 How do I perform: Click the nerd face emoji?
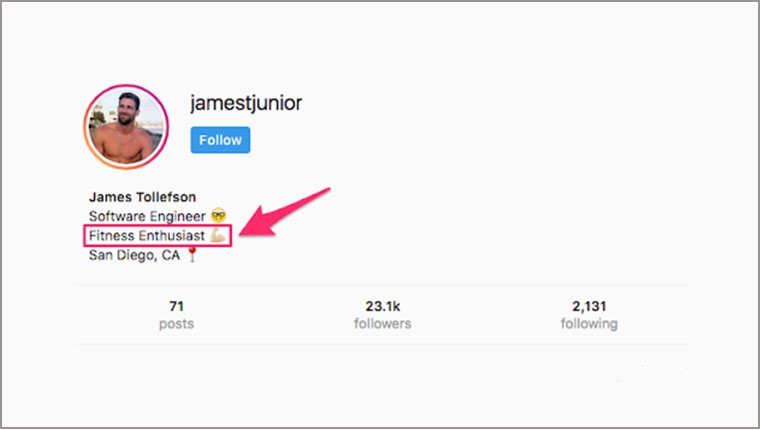(219, 215)
